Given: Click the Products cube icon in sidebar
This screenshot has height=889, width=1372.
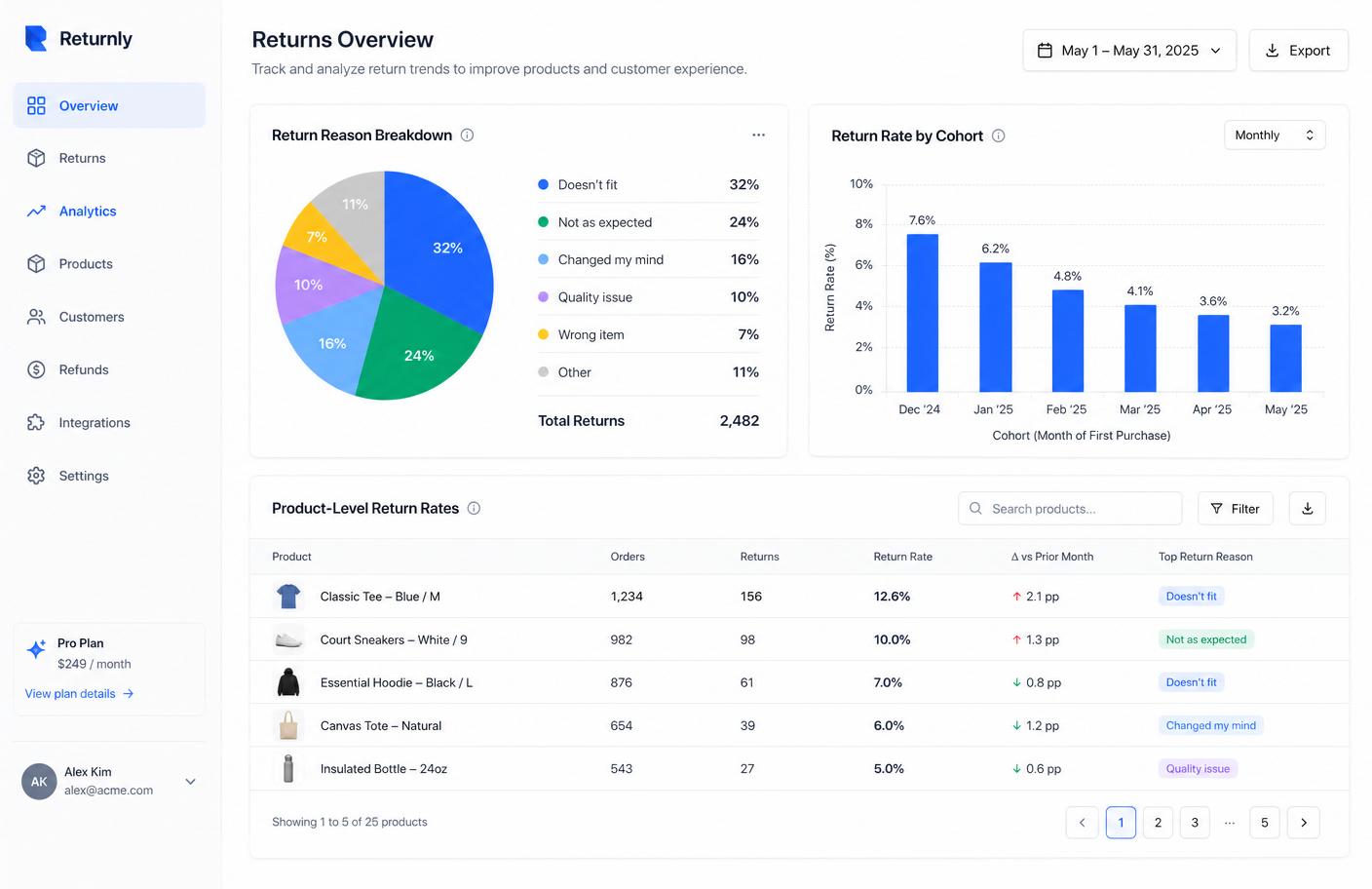Looking at the screenshot, I should pyautogui.click(x=36, y=263).
